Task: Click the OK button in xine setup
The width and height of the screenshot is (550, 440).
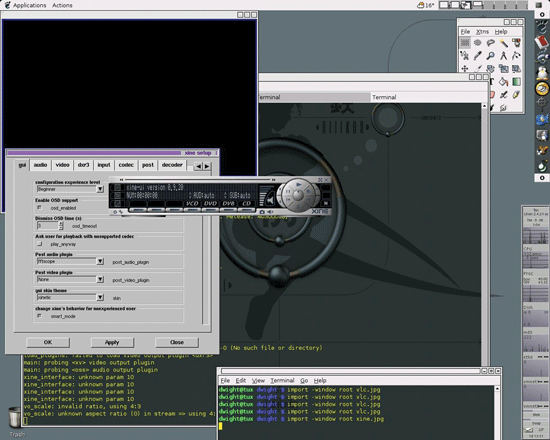Action: point(48,342)
